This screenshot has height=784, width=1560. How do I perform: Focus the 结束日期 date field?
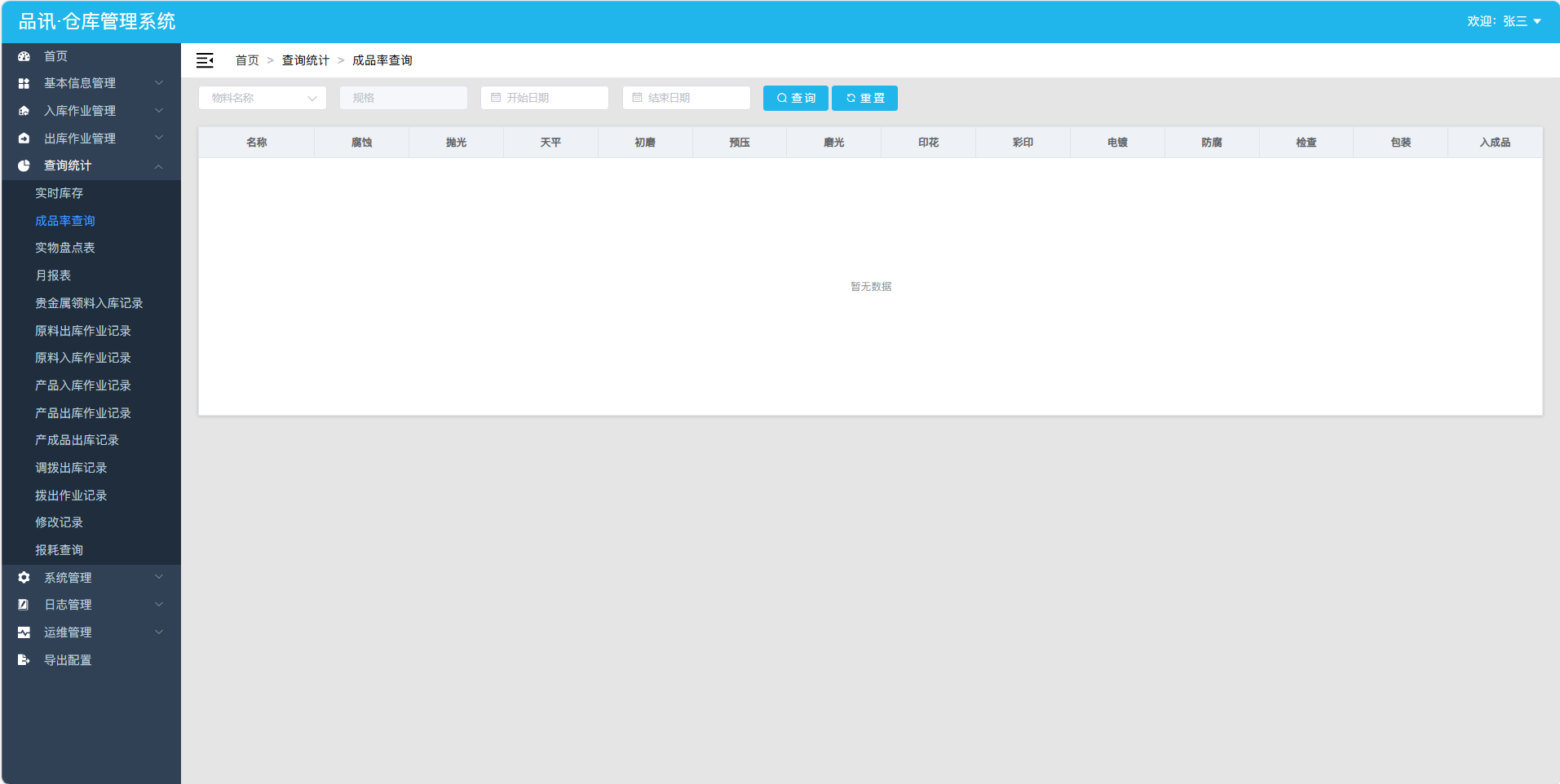pos(687,98)
